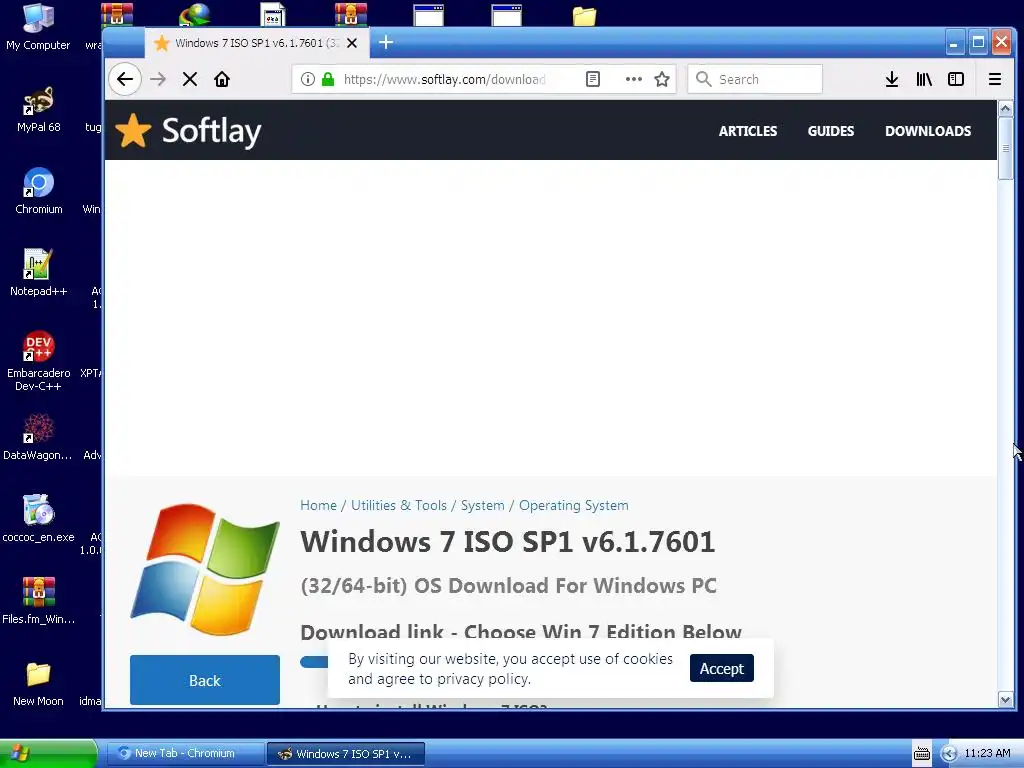The width and height of the screenshot is (1024, 768).
Task: Close the Windows 7 ISO tab
Action: [x=352, y=43]
